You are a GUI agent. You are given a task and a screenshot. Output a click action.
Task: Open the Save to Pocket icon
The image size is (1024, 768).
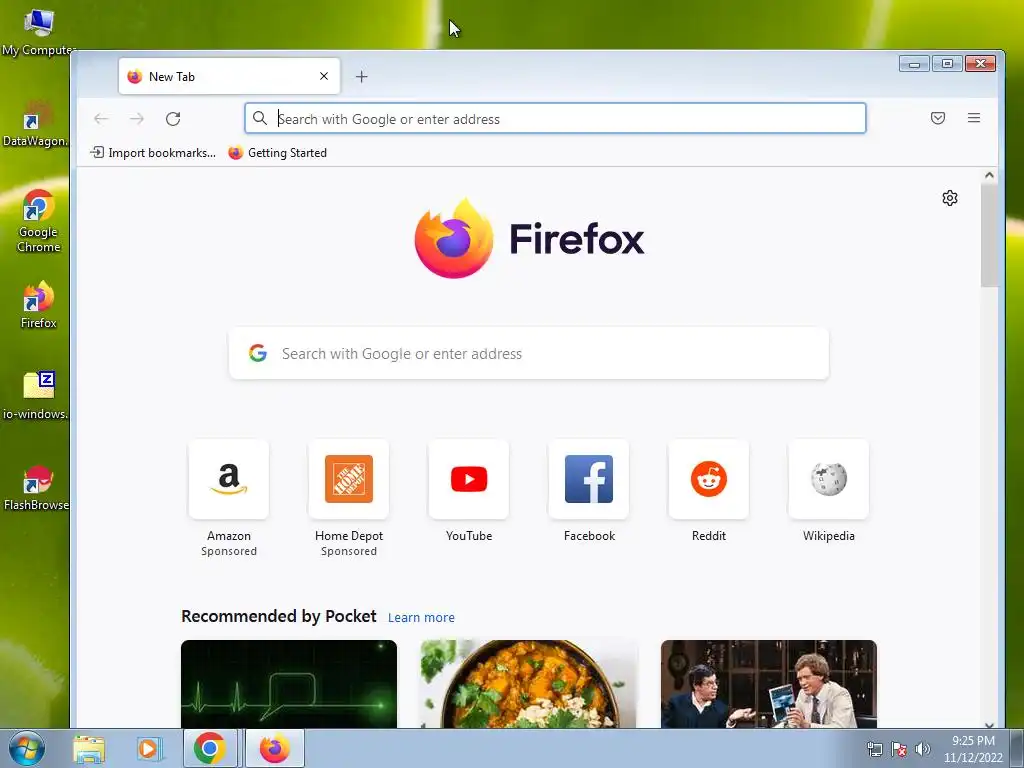coord(938,118)
